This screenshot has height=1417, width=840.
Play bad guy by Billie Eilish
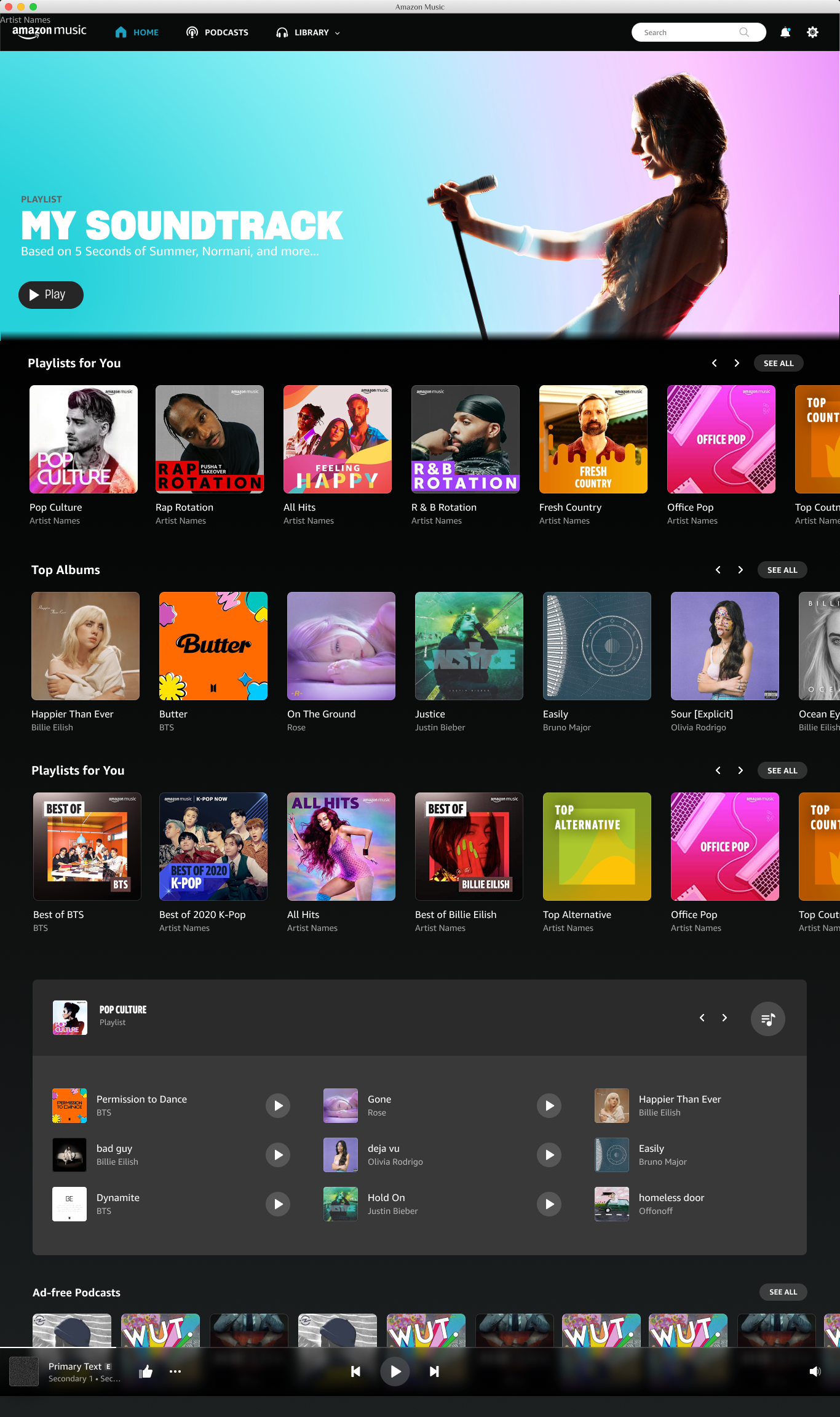(278, 1155)
